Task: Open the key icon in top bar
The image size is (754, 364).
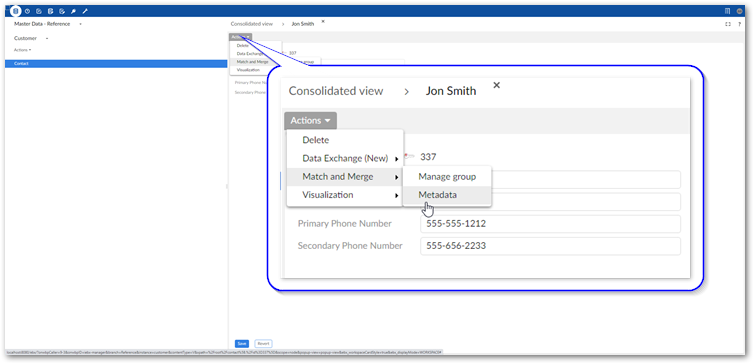Action: [x=74, y=11]
